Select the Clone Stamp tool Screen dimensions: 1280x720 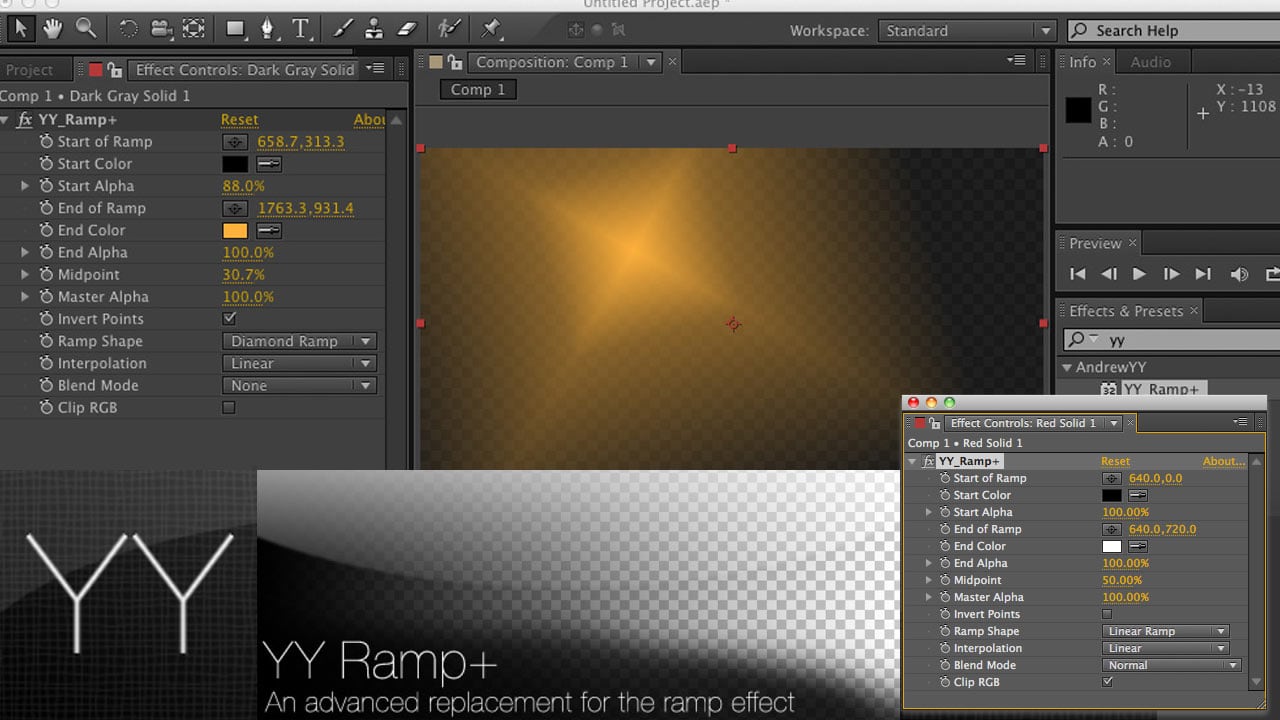[x=375, y=28]
